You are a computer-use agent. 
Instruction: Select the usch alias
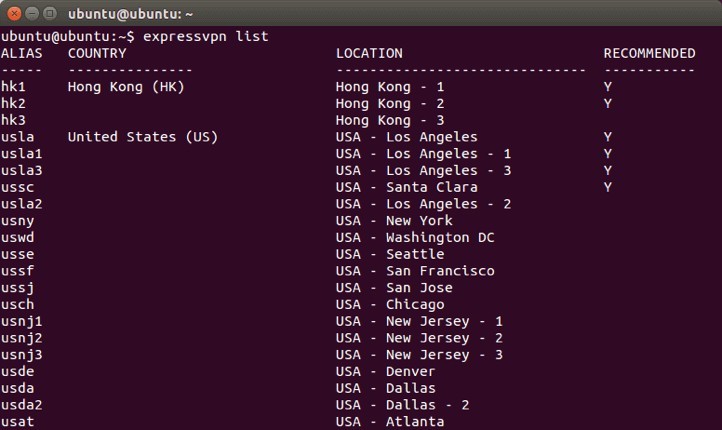[x=17, y=304]
